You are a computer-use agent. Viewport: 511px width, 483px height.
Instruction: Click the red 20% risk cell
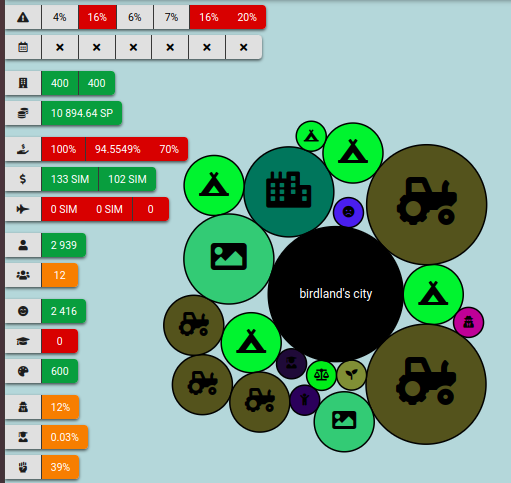247,17
